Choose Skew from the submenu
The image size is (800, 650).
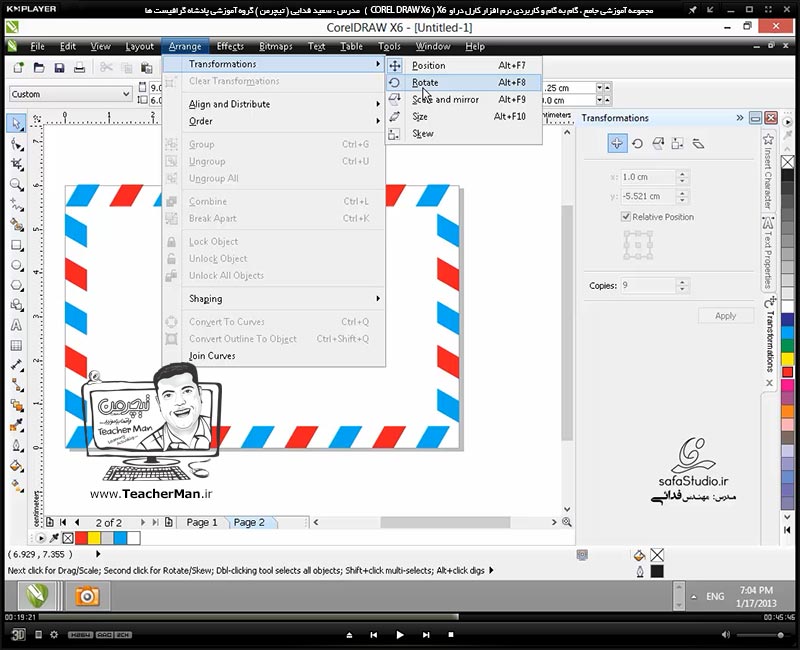coord(463,134)
